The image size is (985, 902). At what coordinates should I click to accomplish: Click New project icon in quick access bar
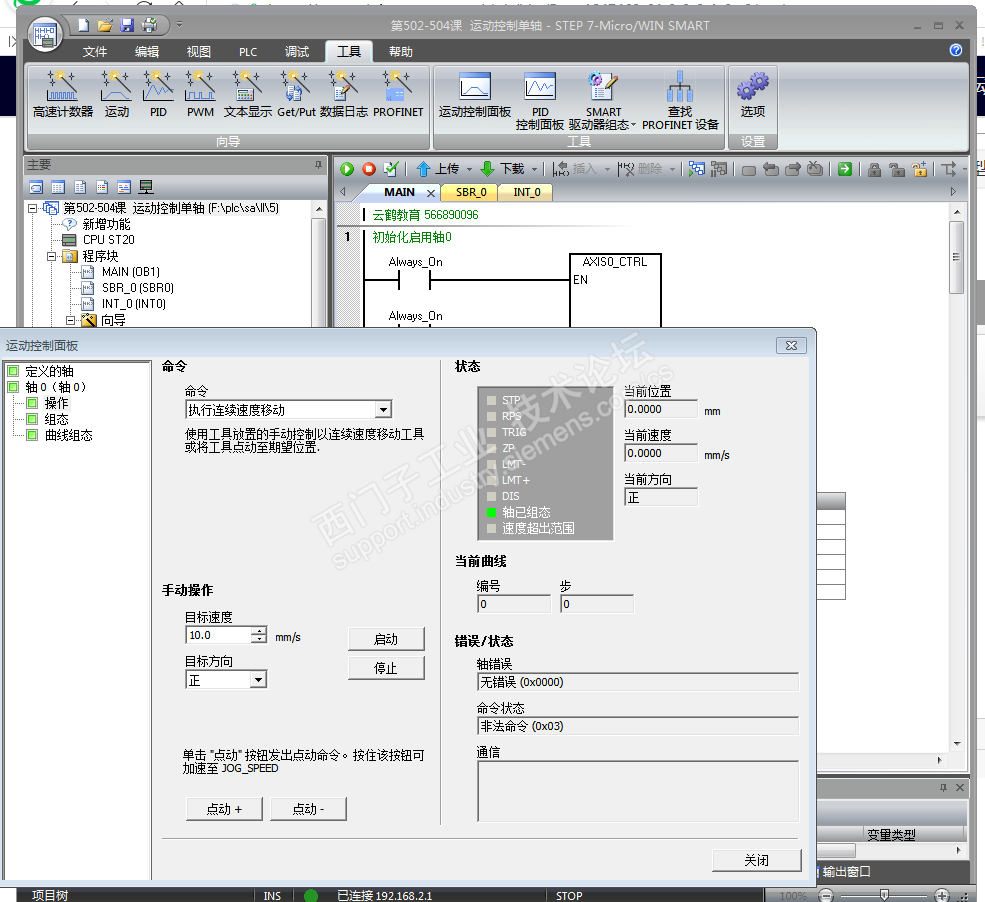pos(84,25)
